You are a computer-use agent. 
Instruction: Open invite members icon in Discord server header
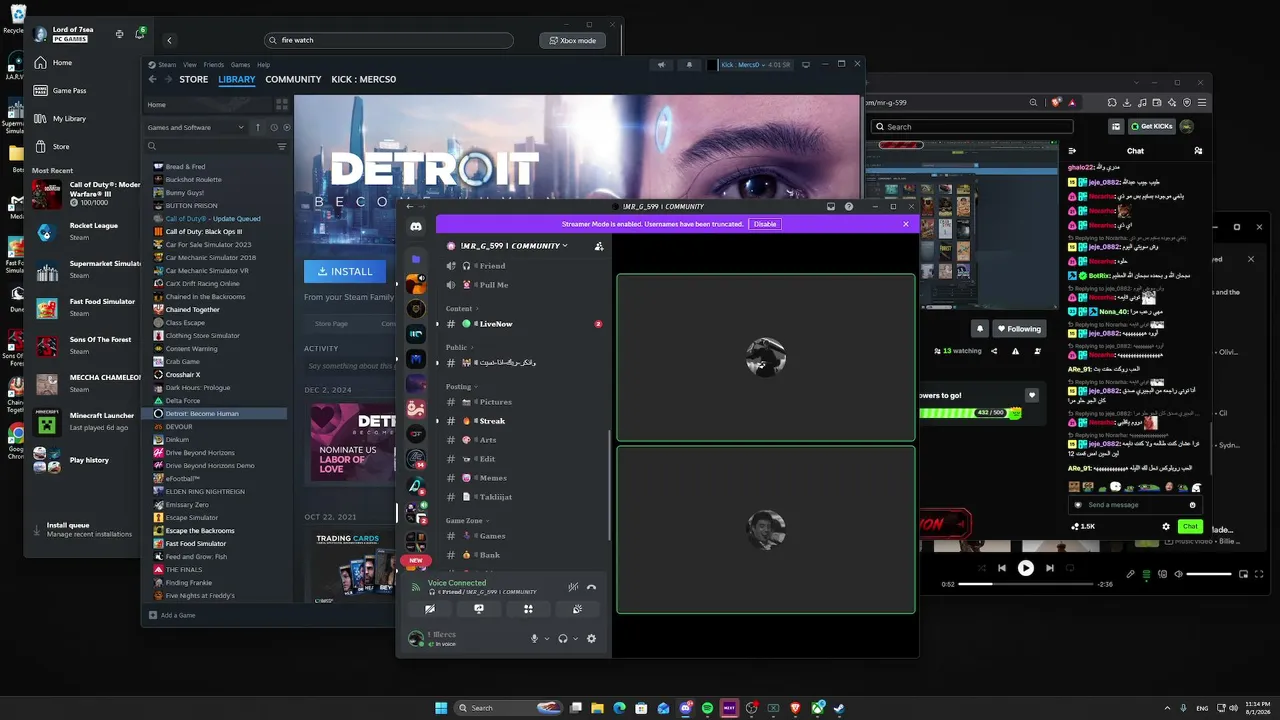598,246
